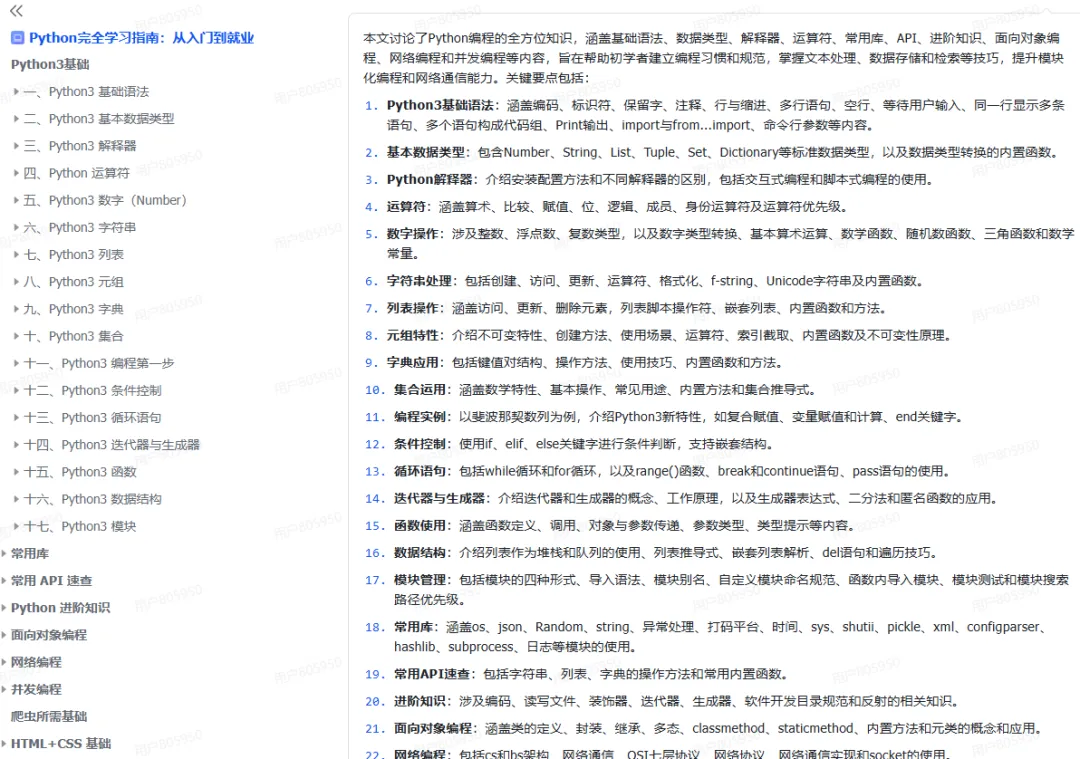The height and width of the screenshot is (759, 1080).
Task: Click the bold heading Python3基础语法 in summary
Action: pyautogui.click(x=441, y=105)
